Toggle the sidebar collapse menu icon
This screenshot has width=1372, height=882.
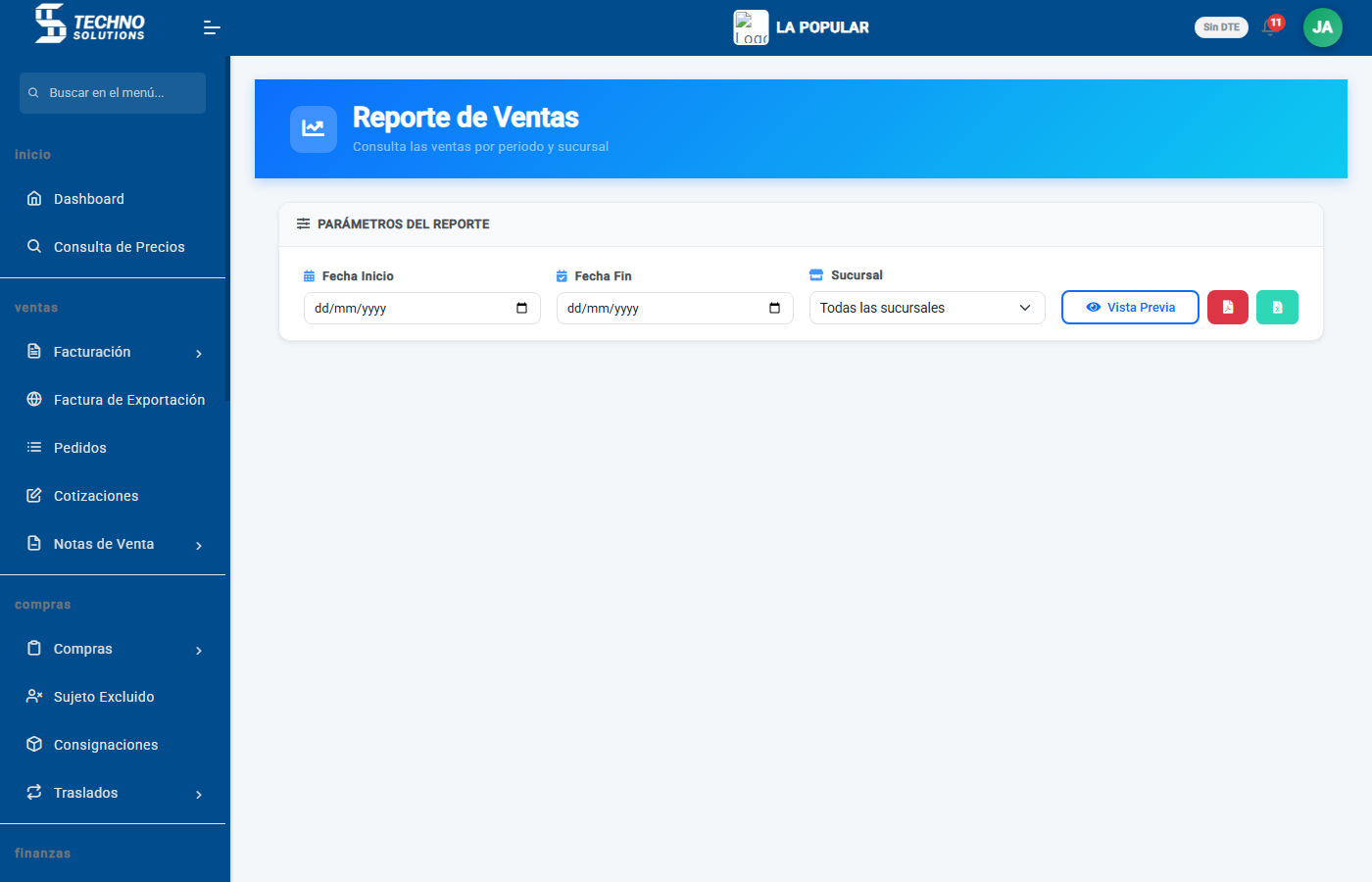click(x=212, y=27)
